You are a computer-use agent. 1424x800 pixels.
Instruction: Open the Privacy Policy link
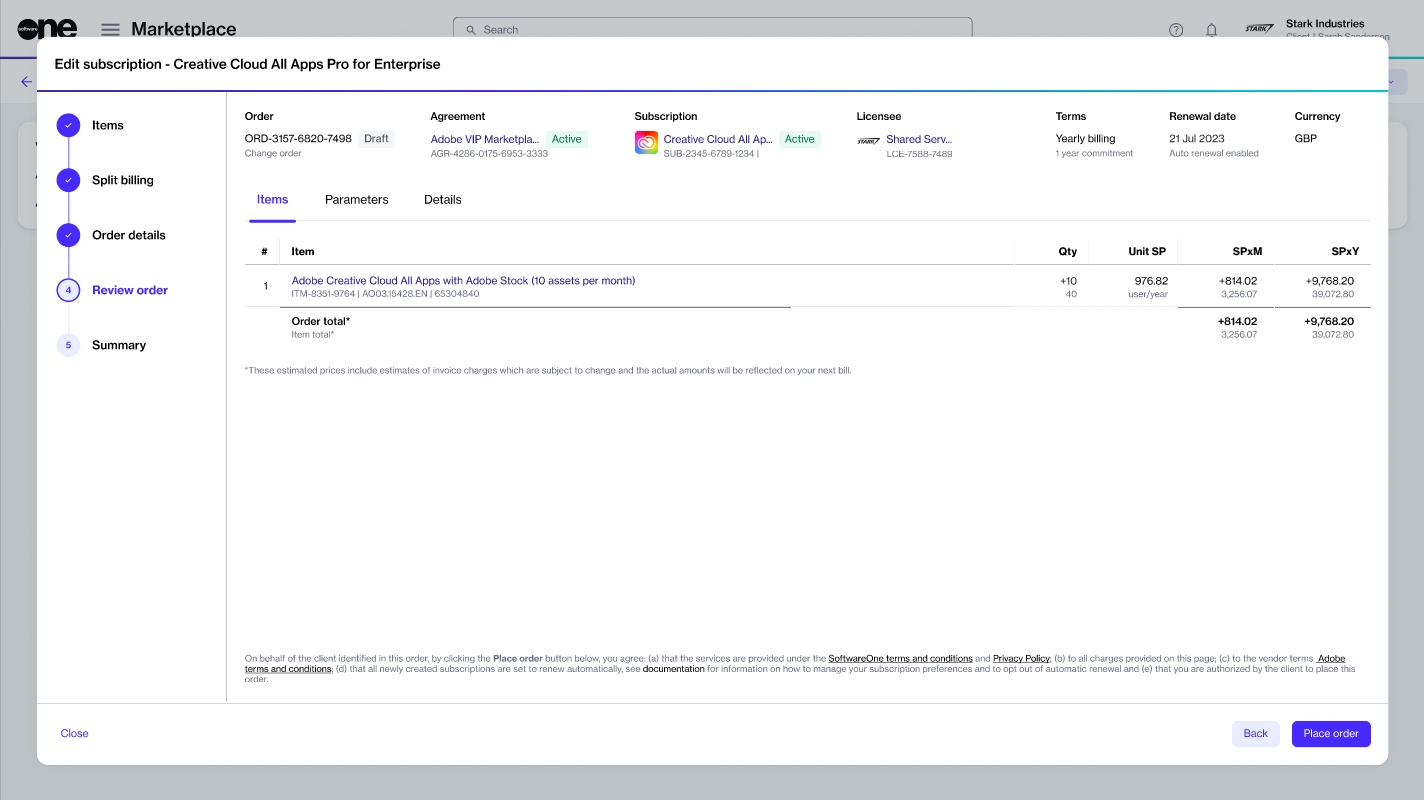1021,659
